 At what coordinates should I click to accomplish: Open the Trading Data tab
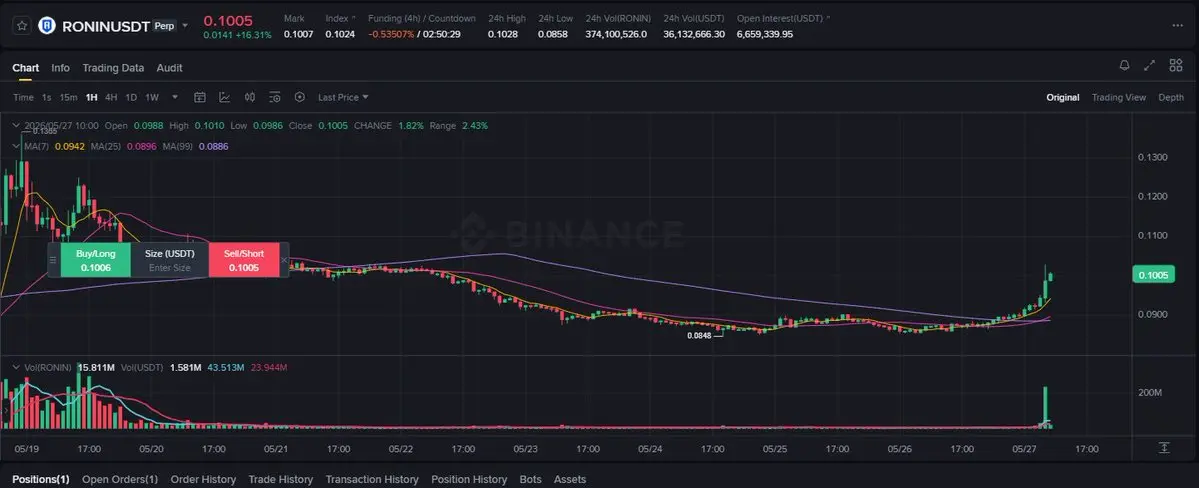[x=113, y=67]
